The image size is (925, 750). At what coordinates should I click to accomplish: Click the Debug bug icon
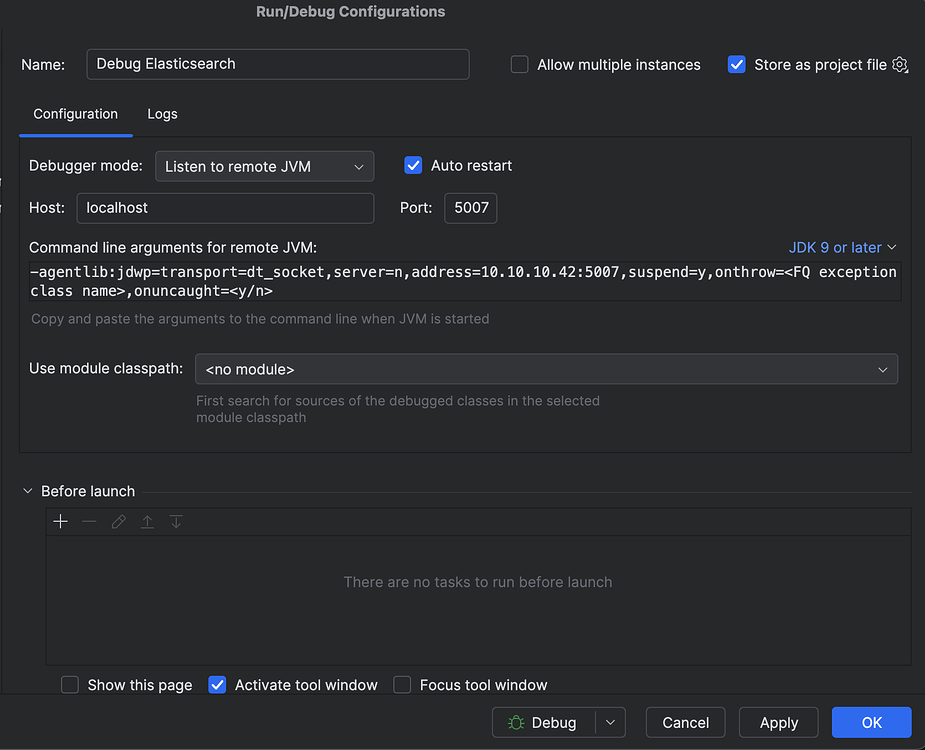click(x=516, y=722)
